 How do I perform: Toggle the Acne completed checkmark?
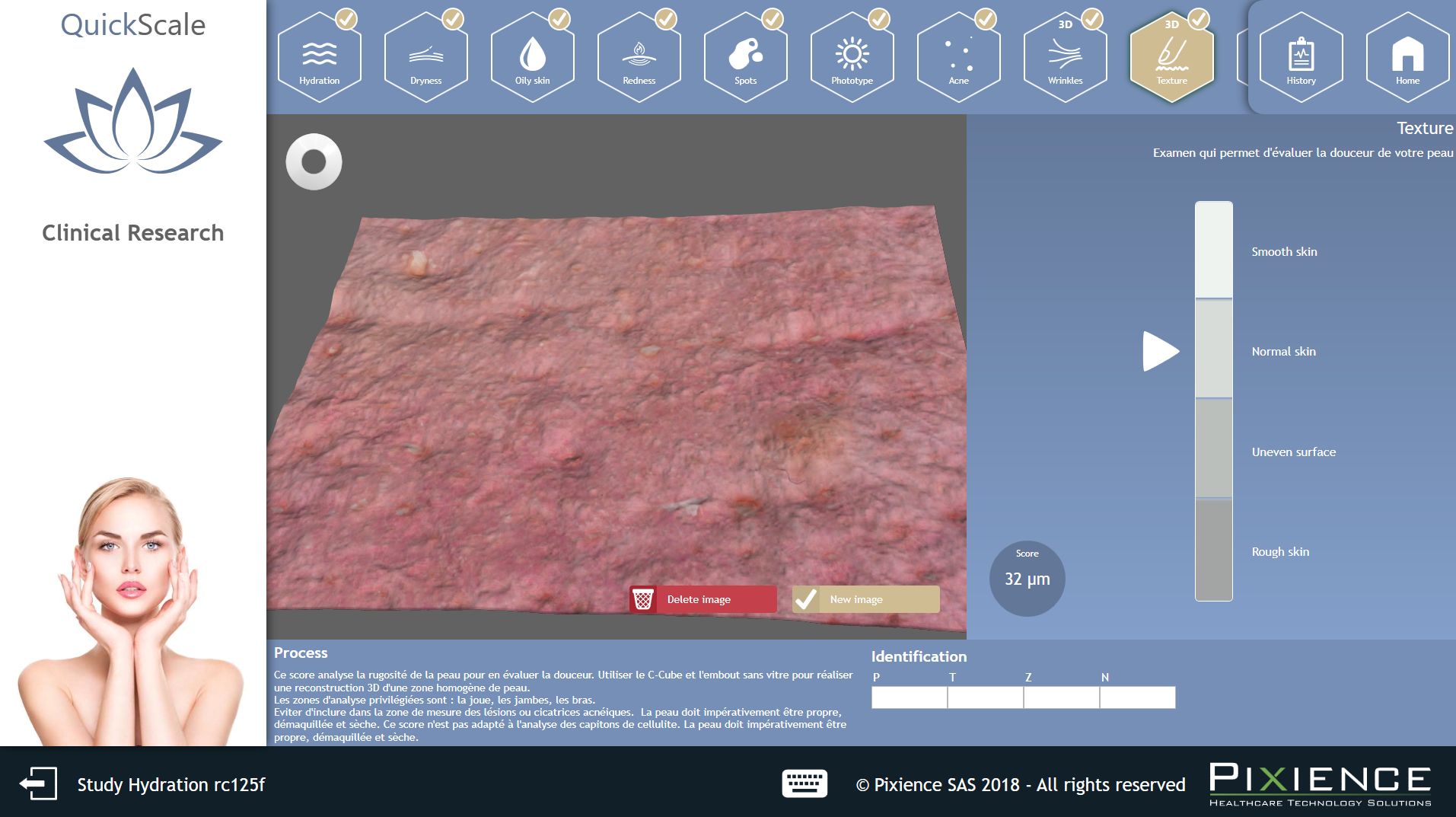pyautogui.click(x=986, y=17)
